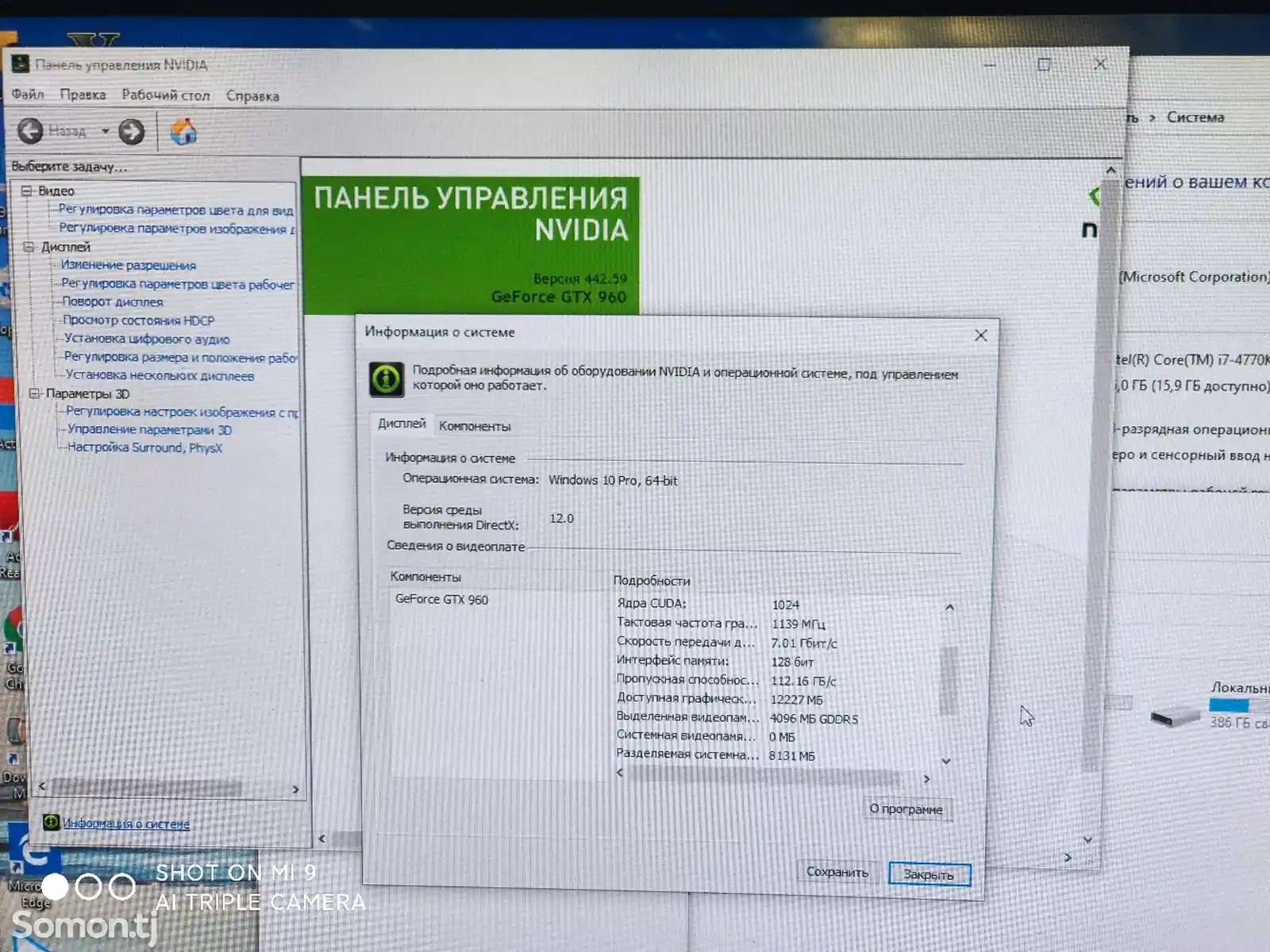The image size is (1270, 952).
Task: Click the task tree scroll right arrow
Action: point(295,789)
